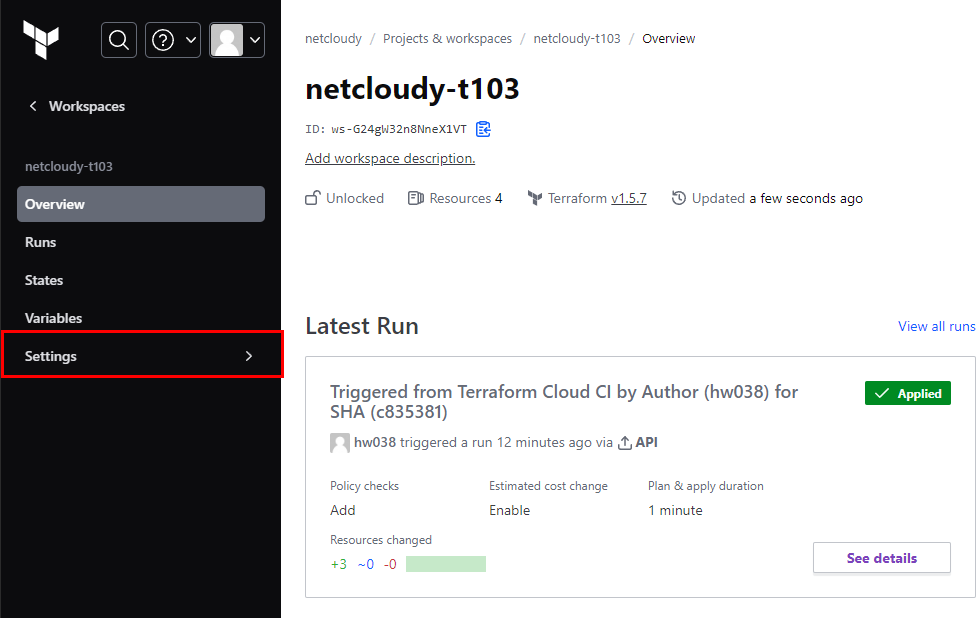Click View all runs link
This screenshot has width=978, height=618.
coord(936,326)
